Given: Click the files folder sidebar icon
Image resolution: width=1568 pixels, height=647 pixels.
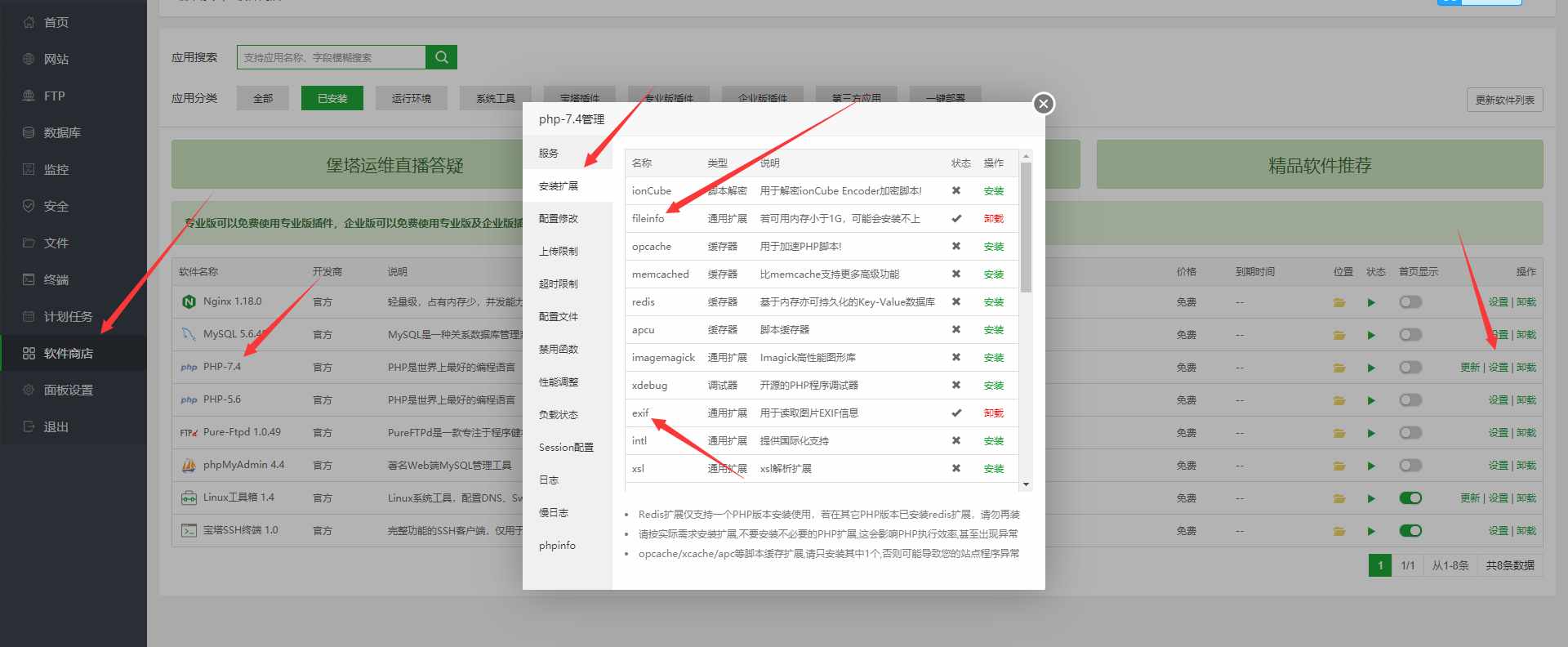Looking at the screenshot, I should [29, 243].
